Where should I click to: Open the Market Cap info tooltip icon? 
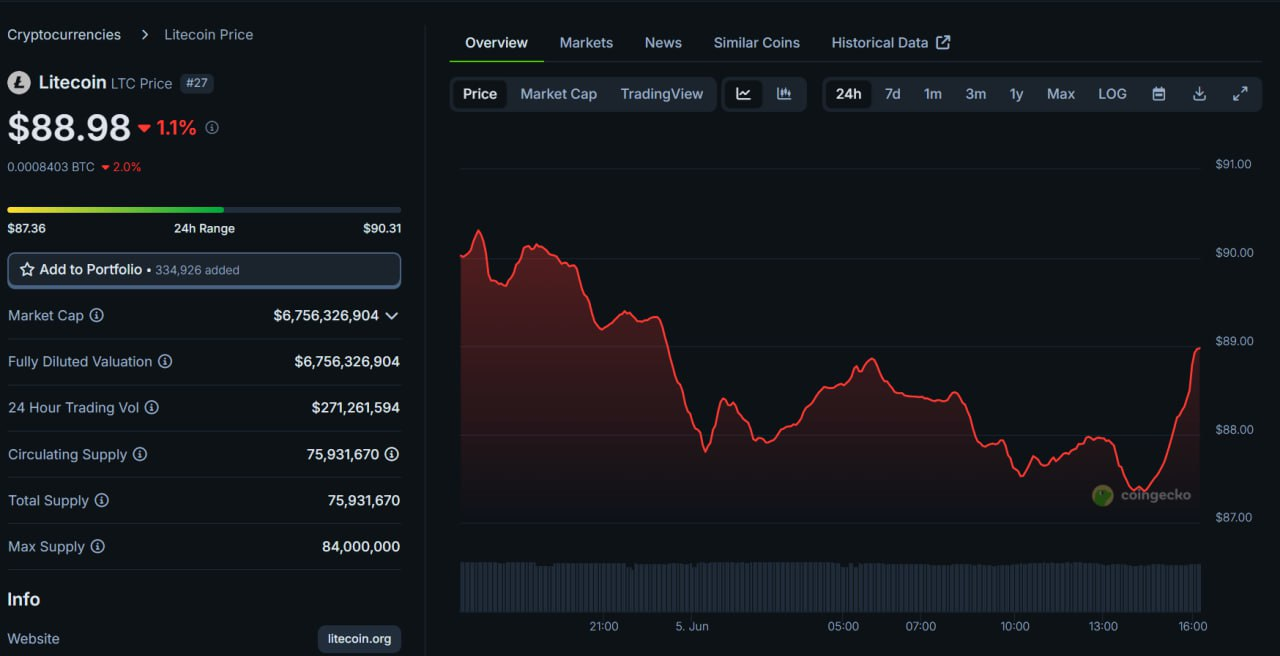coord(97,315)
